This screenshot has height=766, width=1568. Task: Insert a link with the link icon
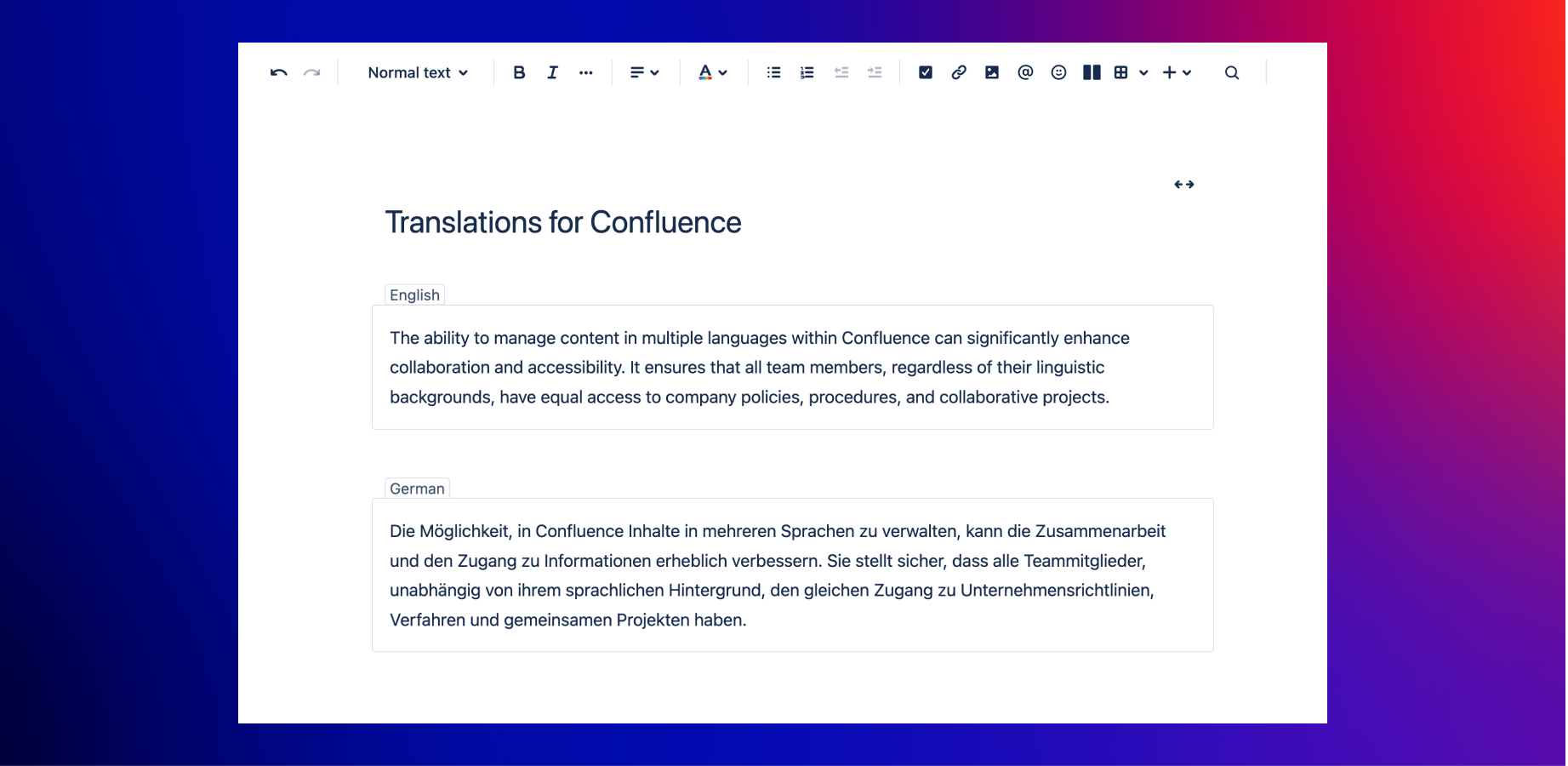pyautogui.click(x=959, y=73)
